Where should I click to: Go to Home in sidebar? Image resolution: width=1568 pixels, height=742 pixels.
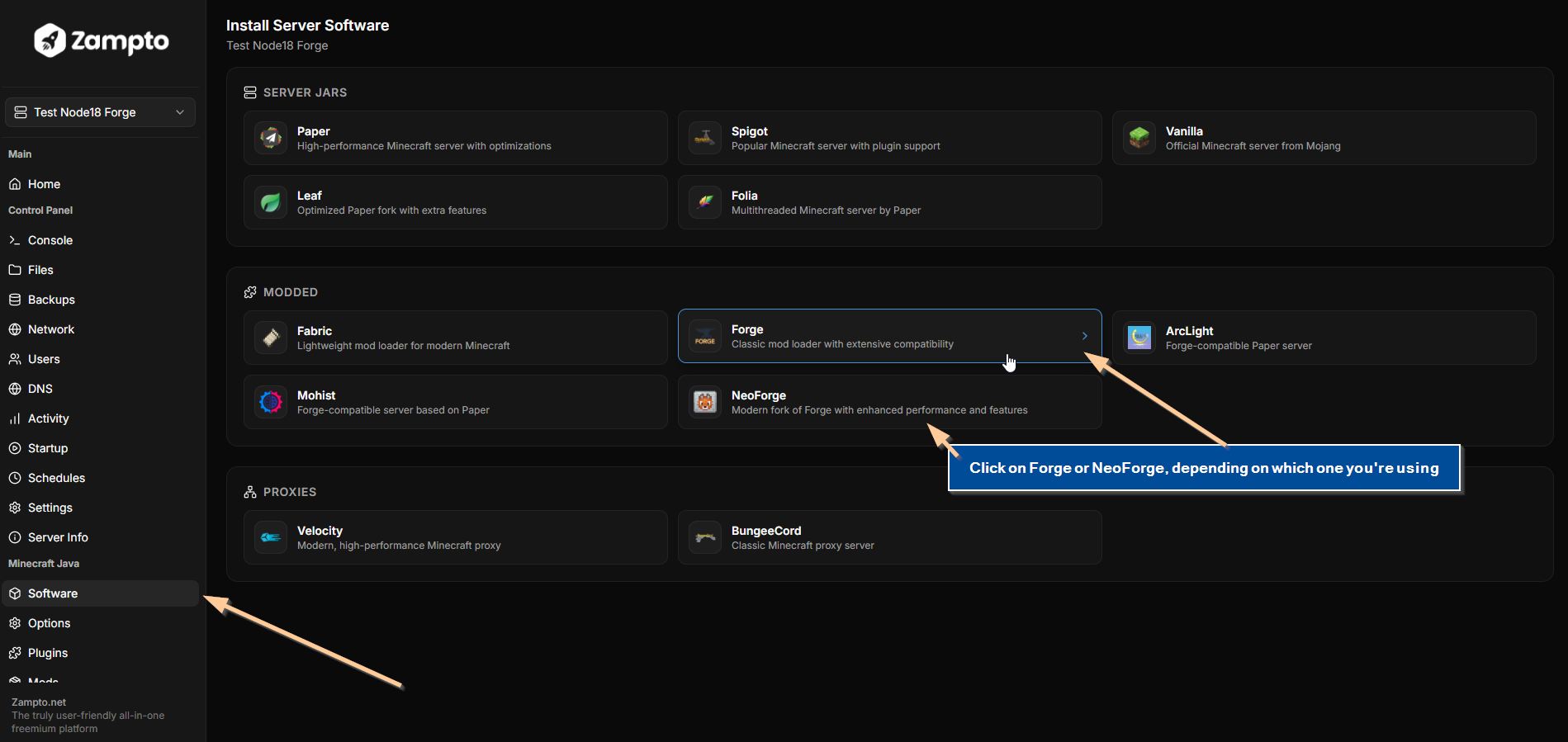[100, 184]
